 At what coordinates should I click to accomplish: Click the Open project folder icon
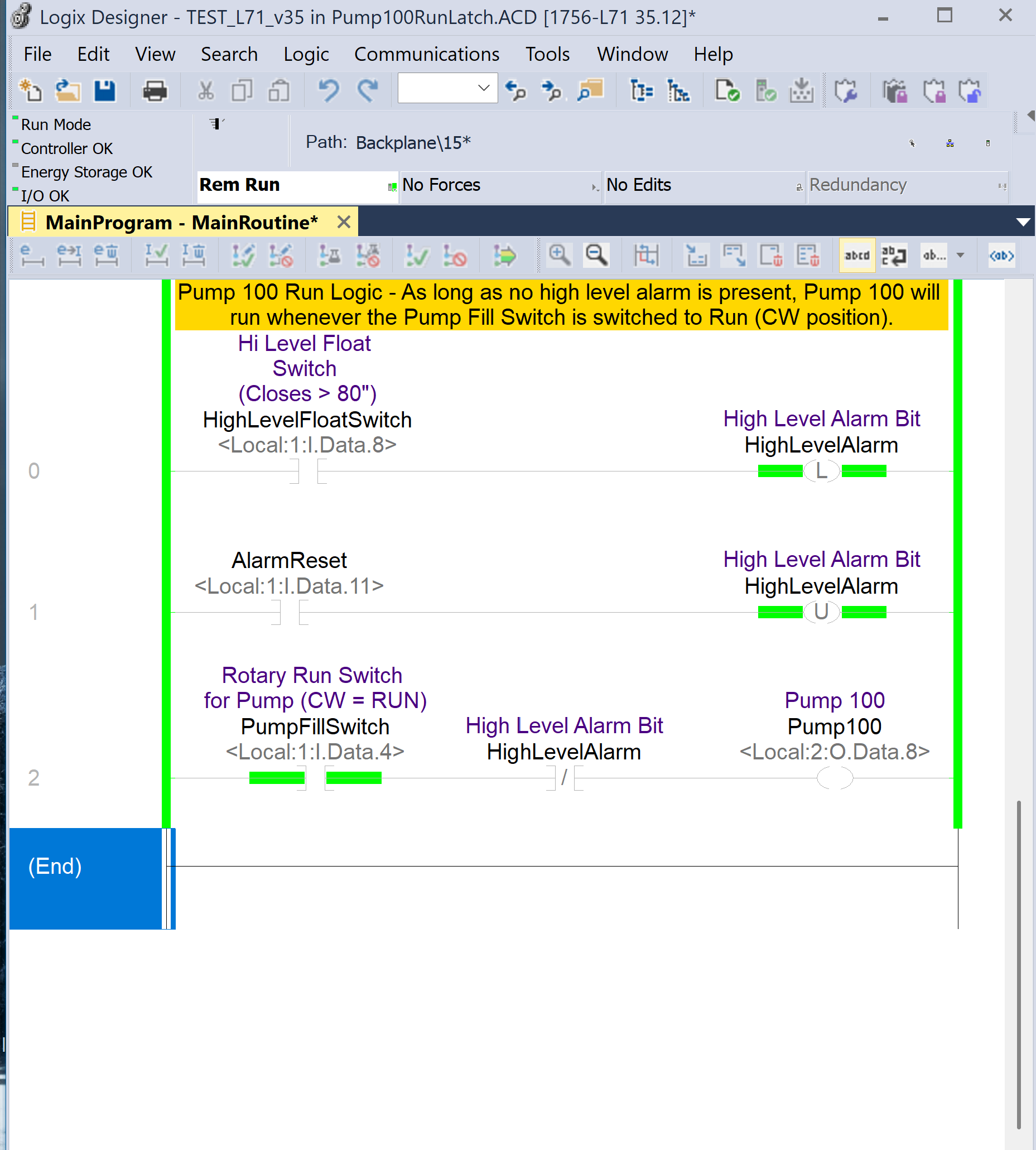pyautogui.click(x=68, y=91)
